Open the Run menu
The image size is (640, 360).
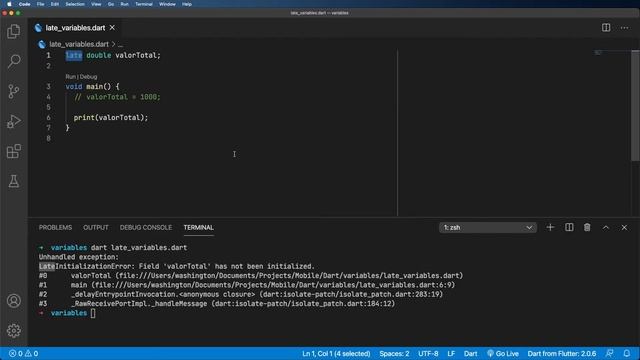(124, 4)
